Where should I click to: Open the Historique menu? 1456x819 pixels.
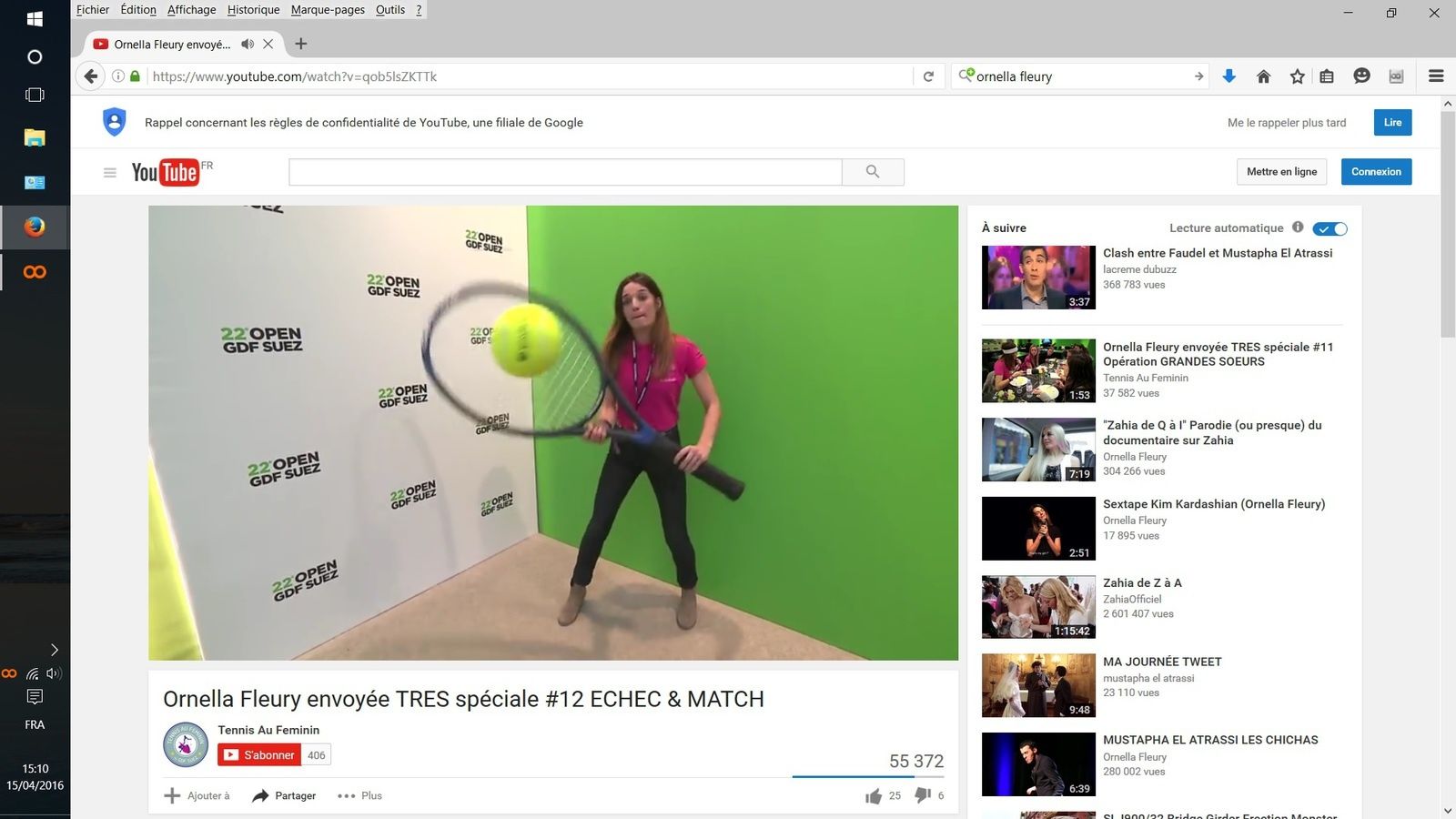(254, 10)
